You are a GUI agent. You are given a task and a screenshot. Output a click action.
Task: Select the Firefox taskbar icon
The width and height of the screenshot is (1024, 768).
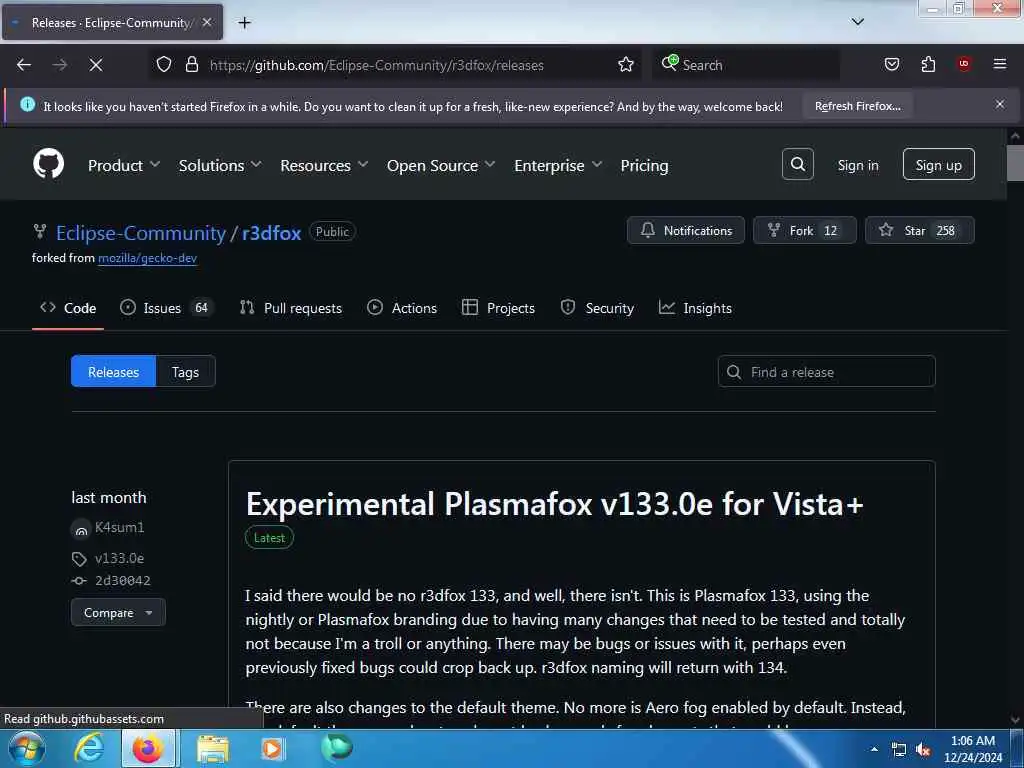point(148,748)
